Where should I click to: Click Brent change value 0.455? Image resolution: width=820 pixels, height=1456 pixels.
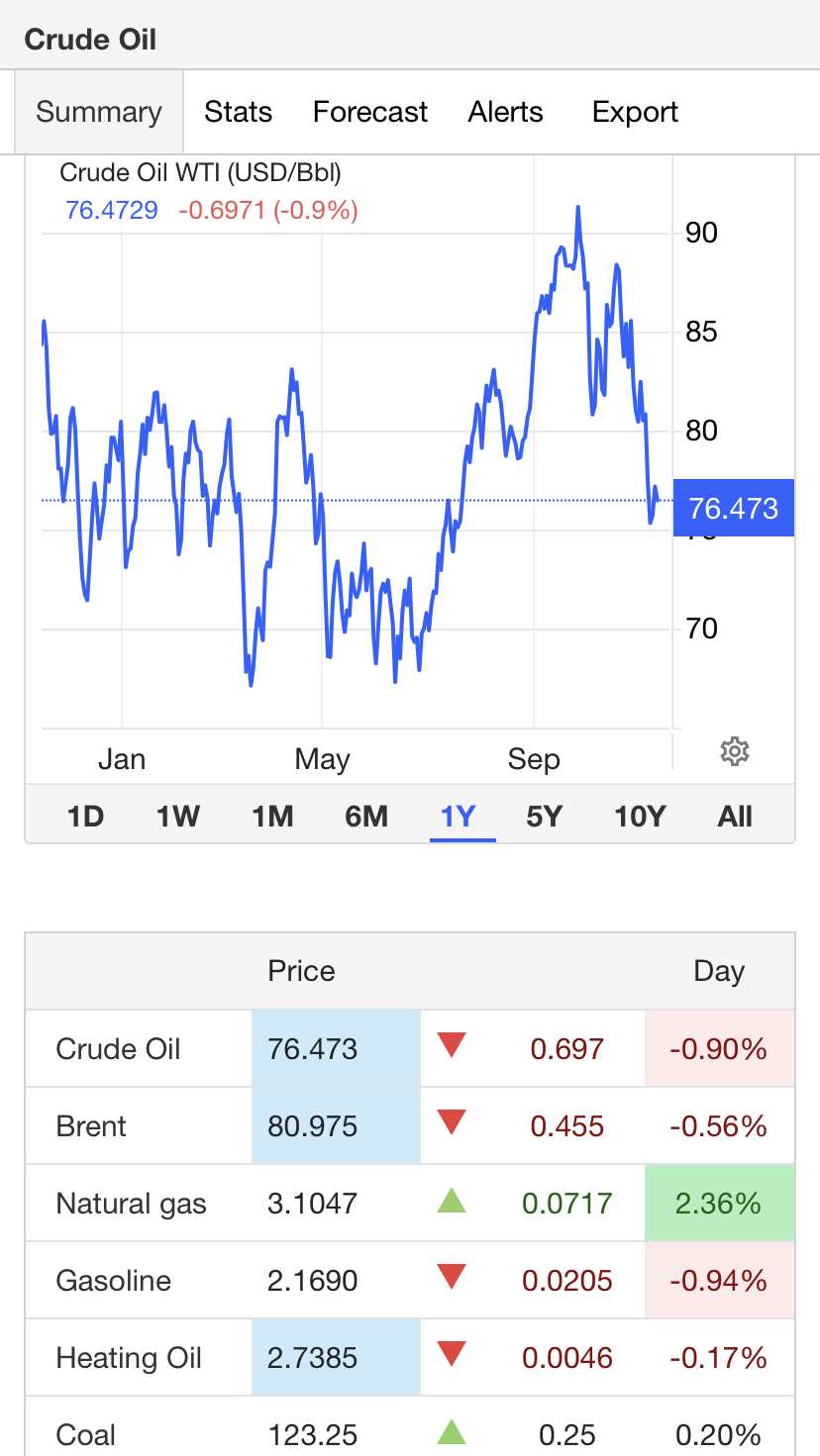(x=567, y=1126)
